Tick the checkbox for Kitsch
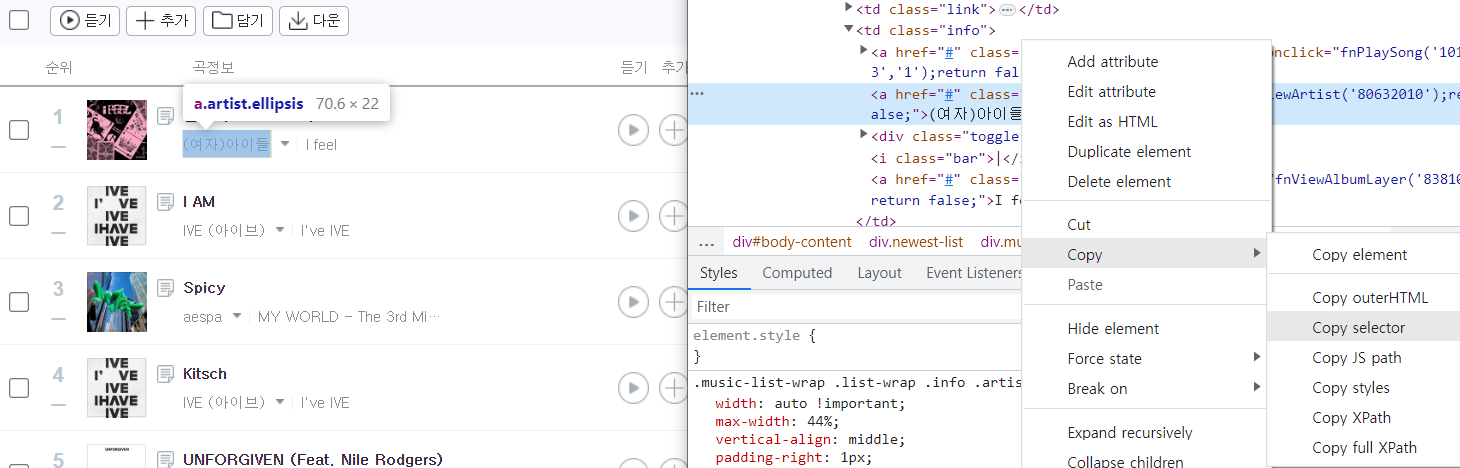Image resolution: width=1460 pixels, height=468 pixels. 19,388
